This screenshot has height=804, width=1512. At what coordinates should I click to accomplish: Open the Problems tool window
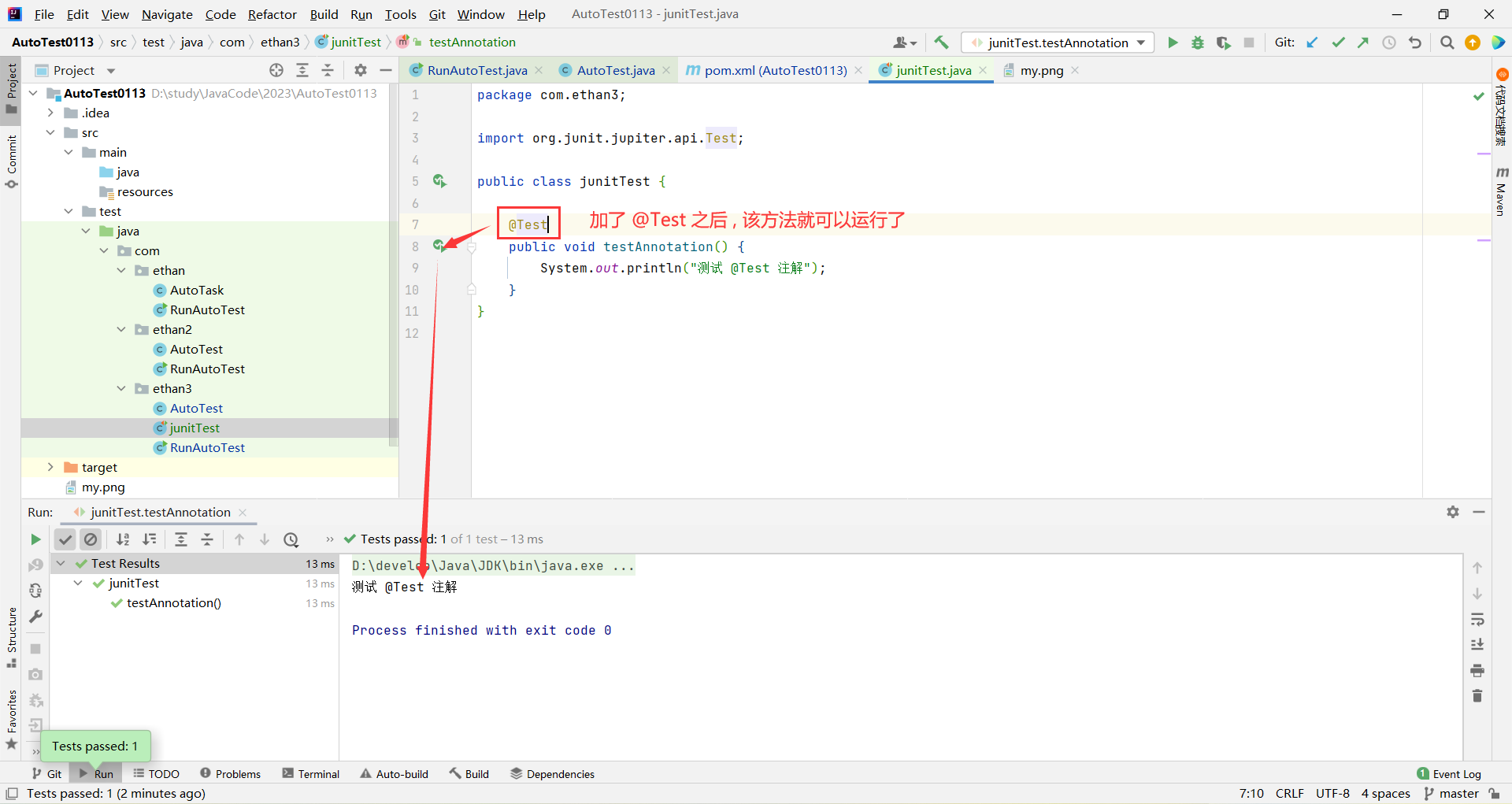[x=230, y=774]
